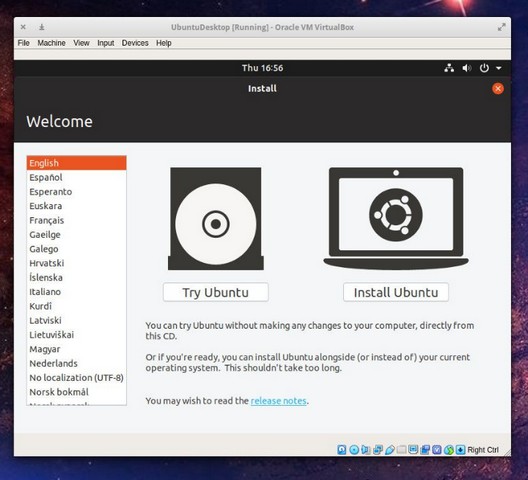
Task: Open the Devices menu
Action: [135, 43]
